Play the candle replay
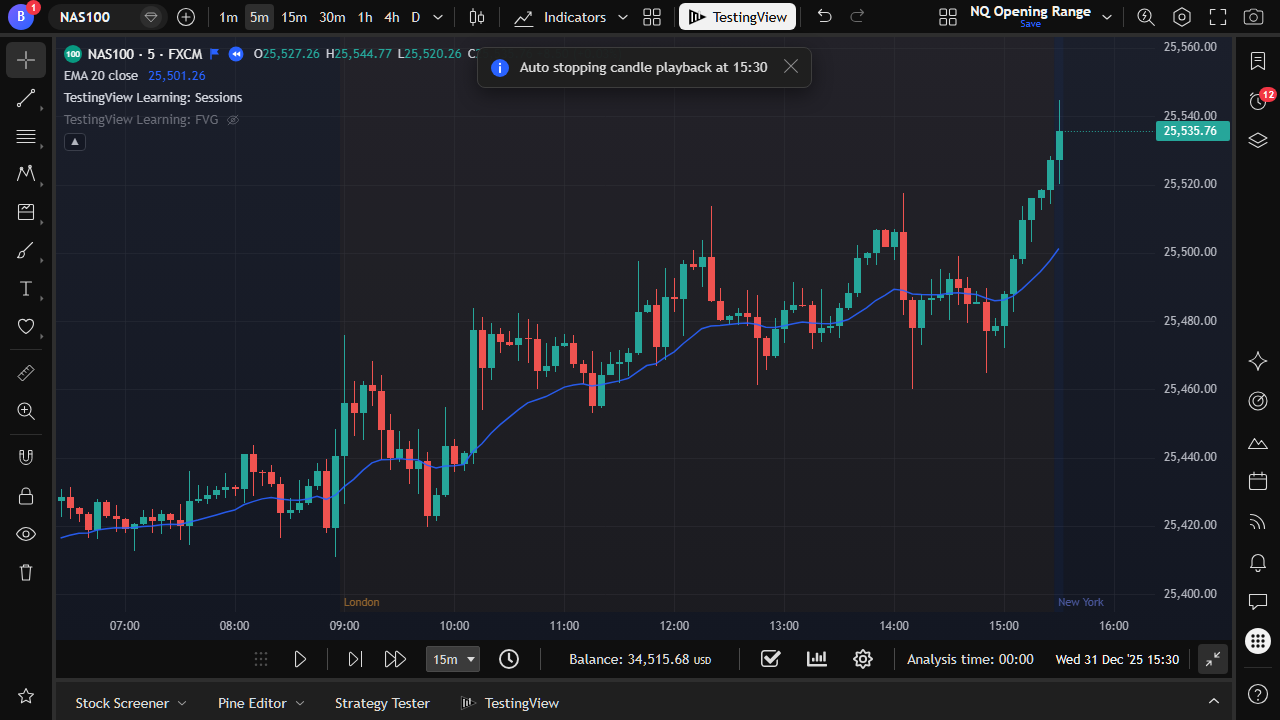 300,659
